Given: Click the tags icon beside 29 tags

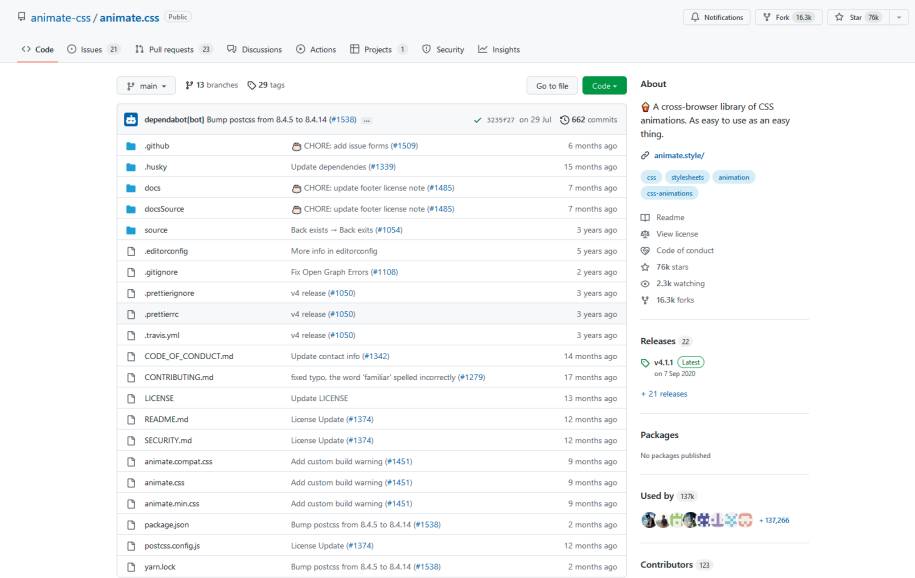Looking at the screenshot, I should 252,85.
